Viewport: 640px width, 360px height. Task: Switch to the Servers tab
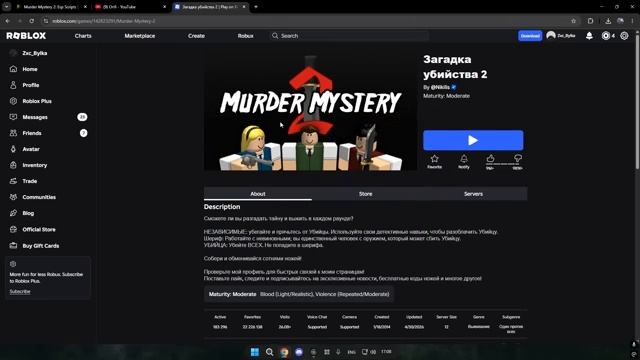point(473,194)
